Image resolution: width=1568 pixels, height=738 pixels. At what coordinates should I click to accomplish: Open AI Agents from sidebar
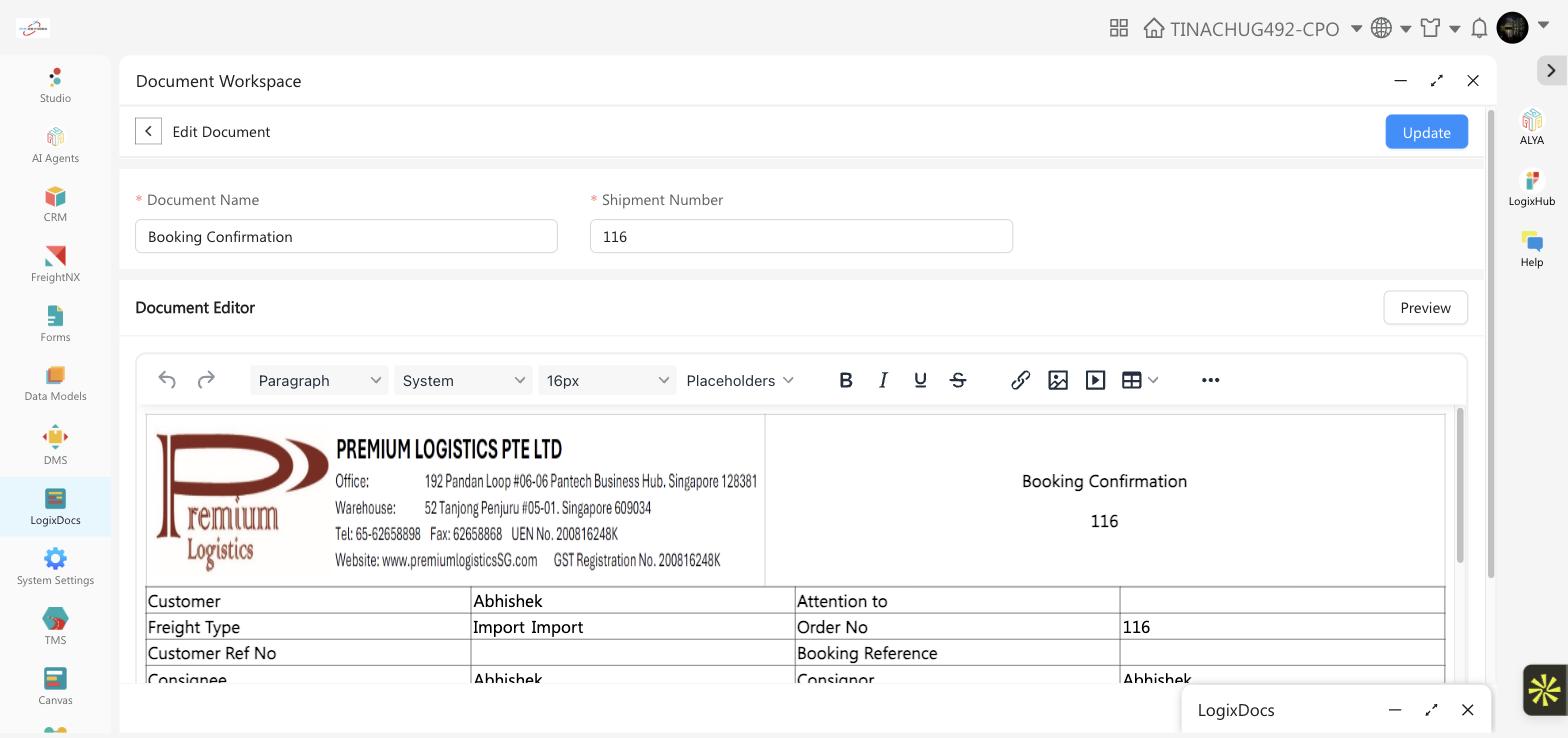pos(55,145)
